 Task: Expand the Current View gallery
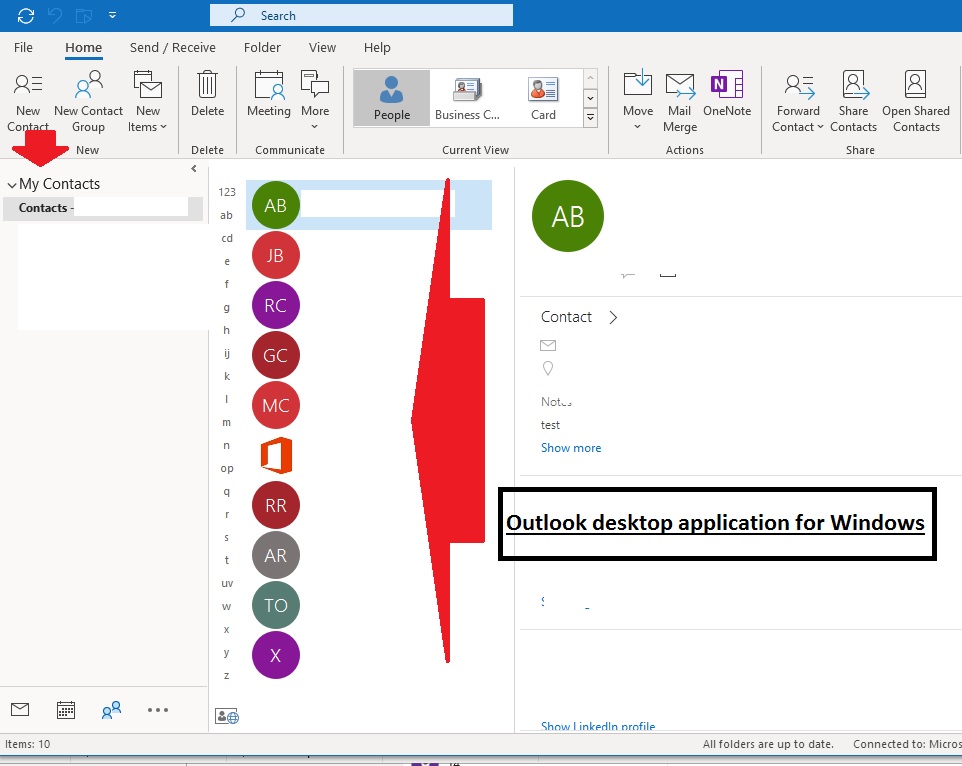coord(590,117)
